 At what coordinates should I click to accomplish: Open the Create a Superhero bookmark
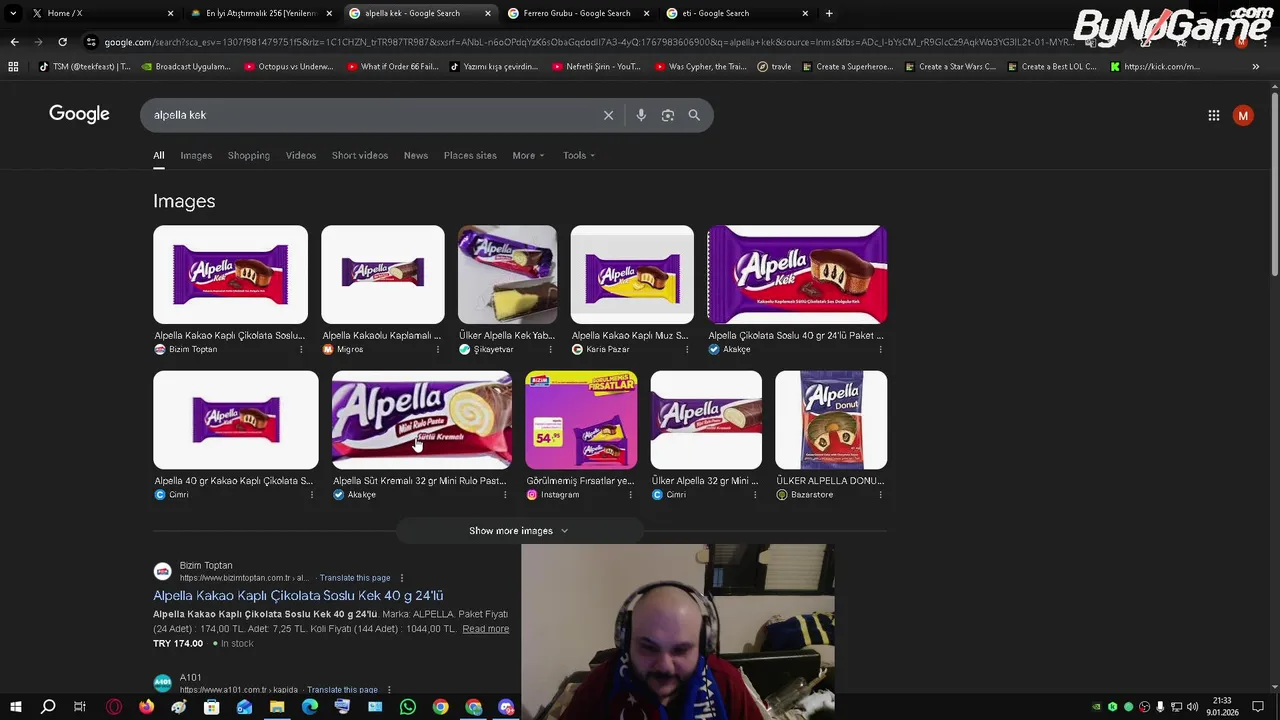[848, 67]
